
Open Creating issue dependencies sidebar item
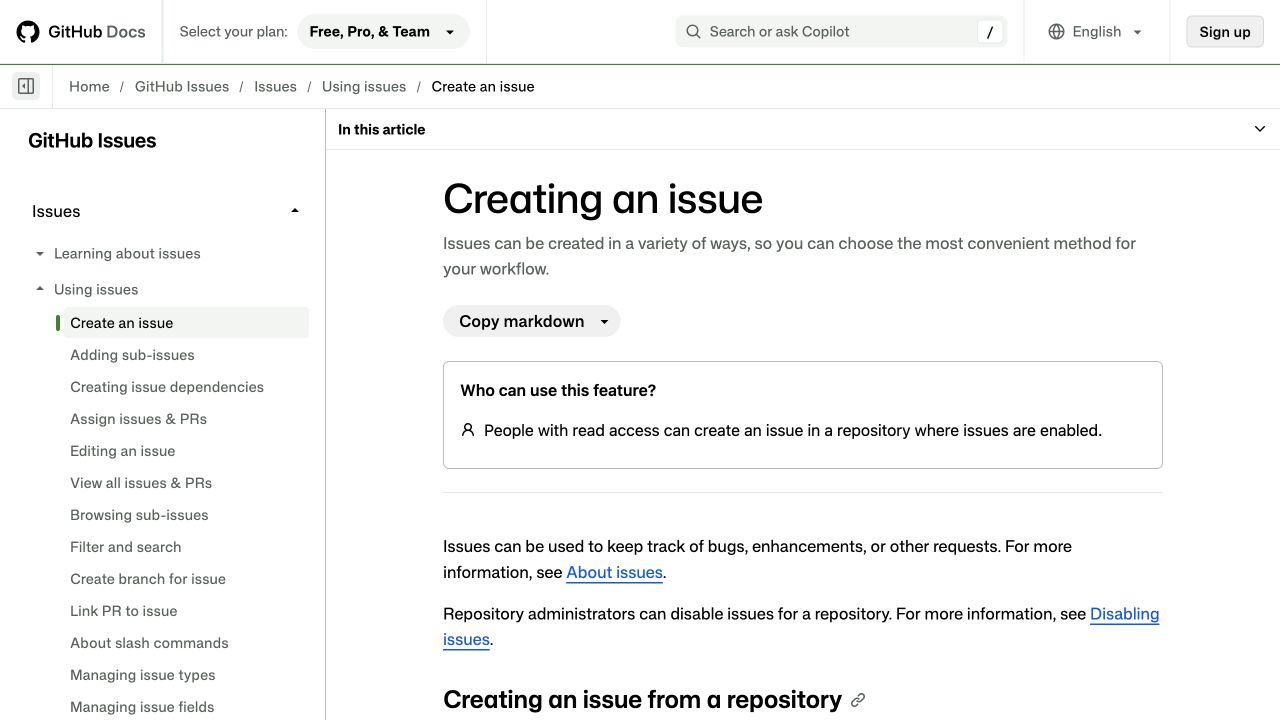(x=167, y=387)
